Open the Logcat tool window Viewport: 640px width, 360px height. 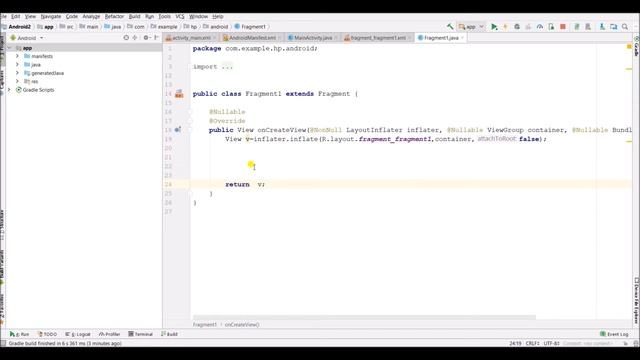point(78,334)
